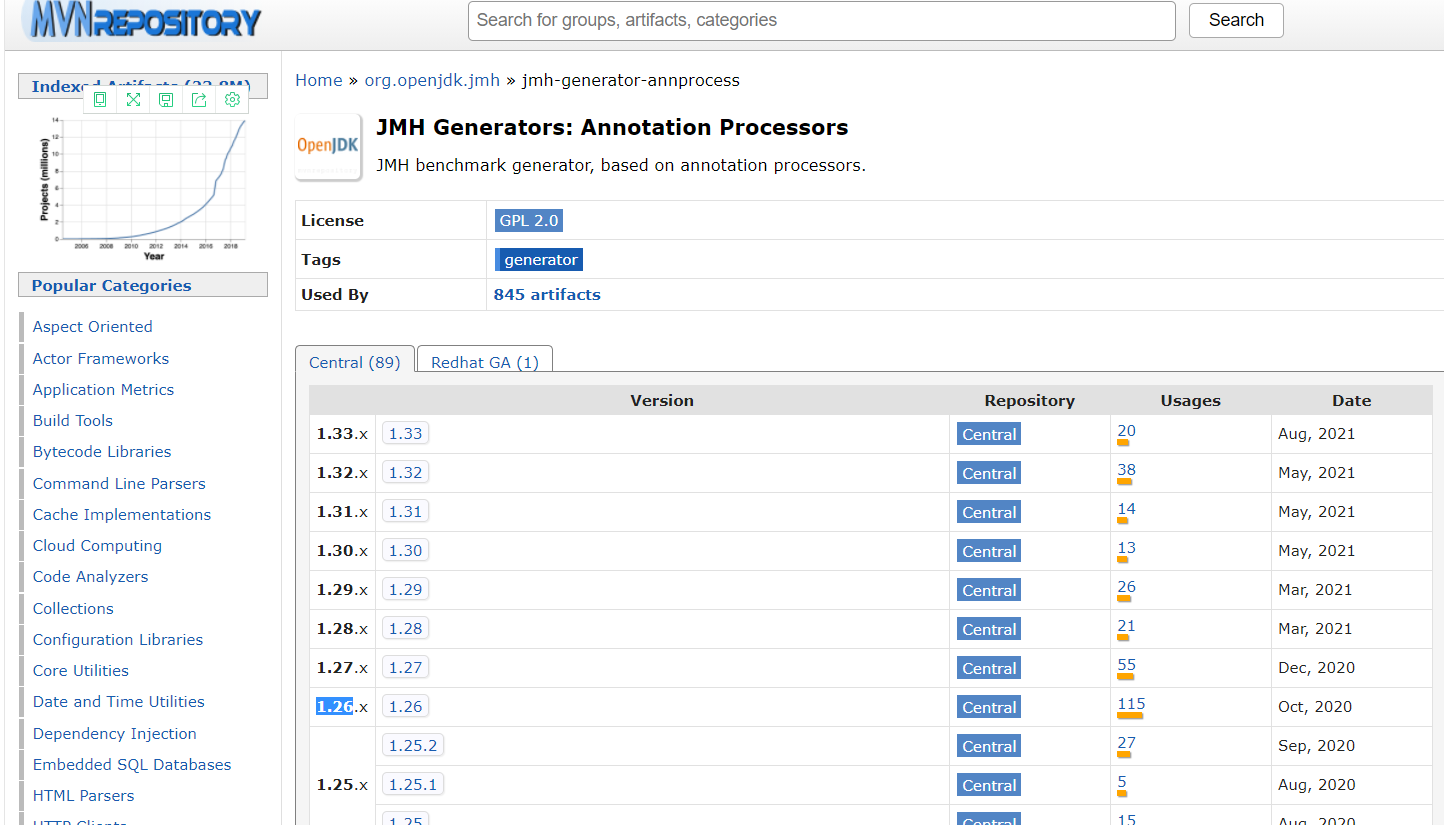Open Core Utilities category
This screenshot has height=825, width=1444.
click(80, 671)
